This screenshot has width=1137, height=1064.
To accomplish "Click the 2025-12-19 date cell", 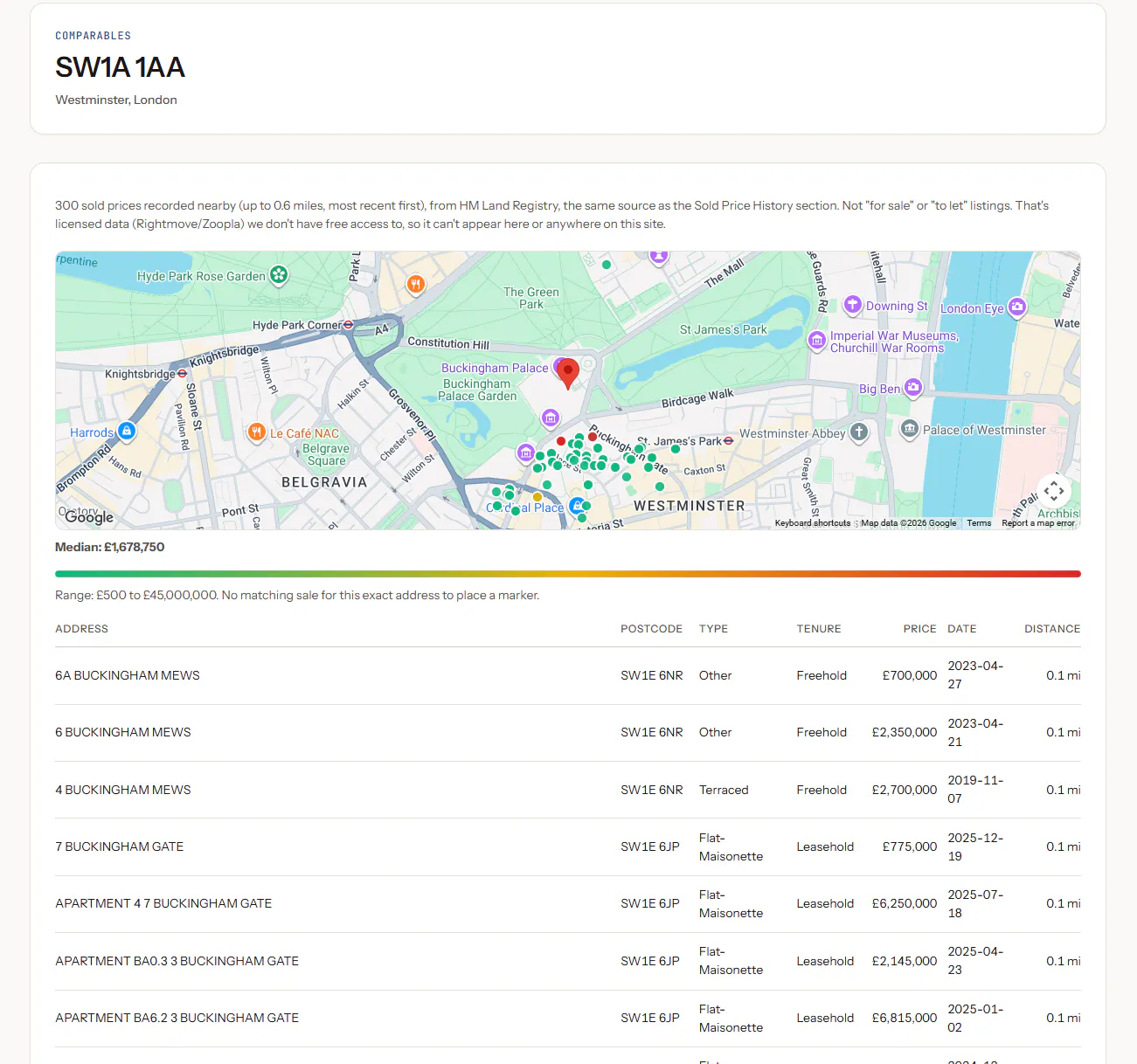I will [975, 846].
